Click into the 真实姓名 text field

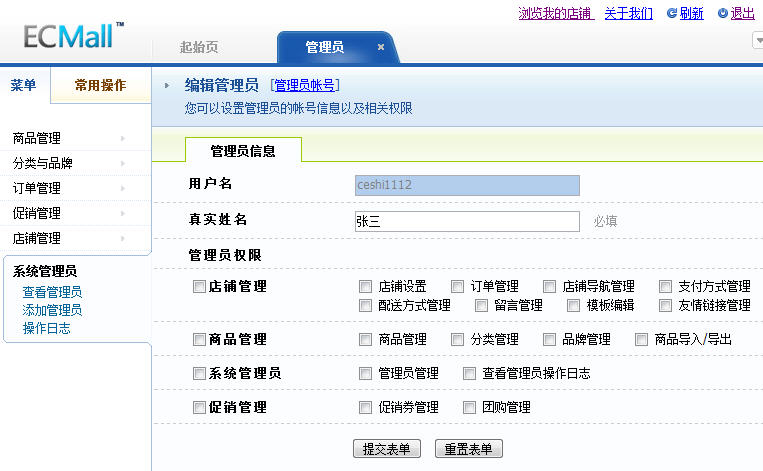(467, 222)
